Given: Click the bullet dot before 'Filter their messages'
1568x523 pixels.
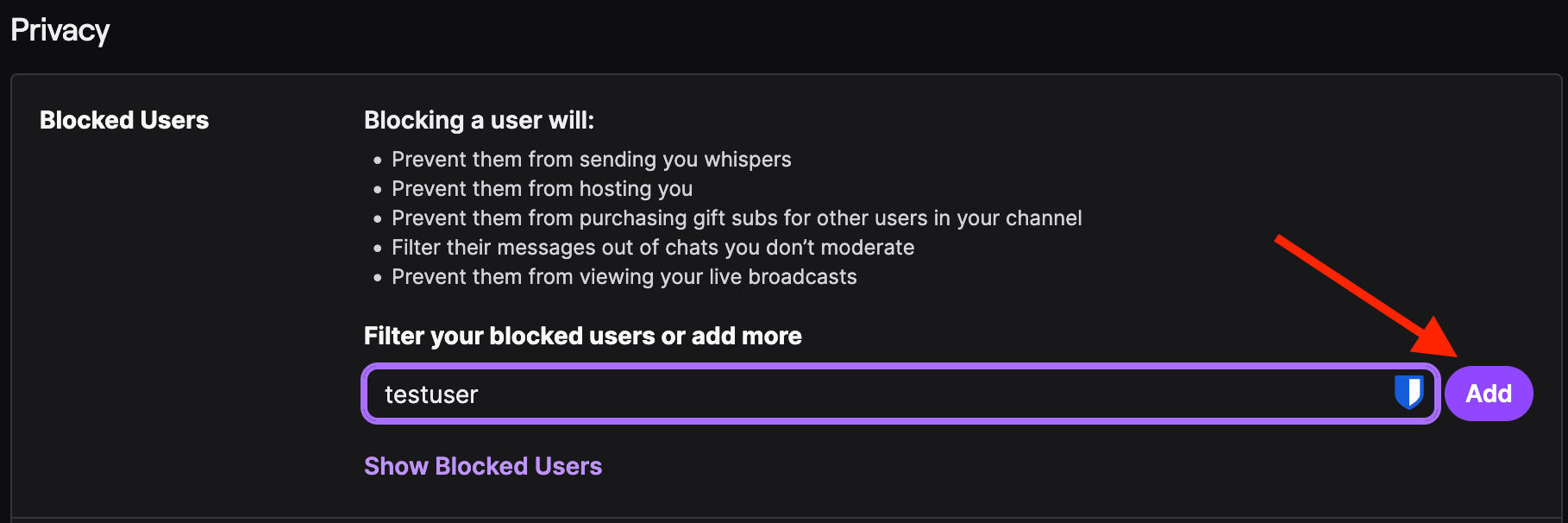Looking at the screenshot, I should (x=377, y=249).
